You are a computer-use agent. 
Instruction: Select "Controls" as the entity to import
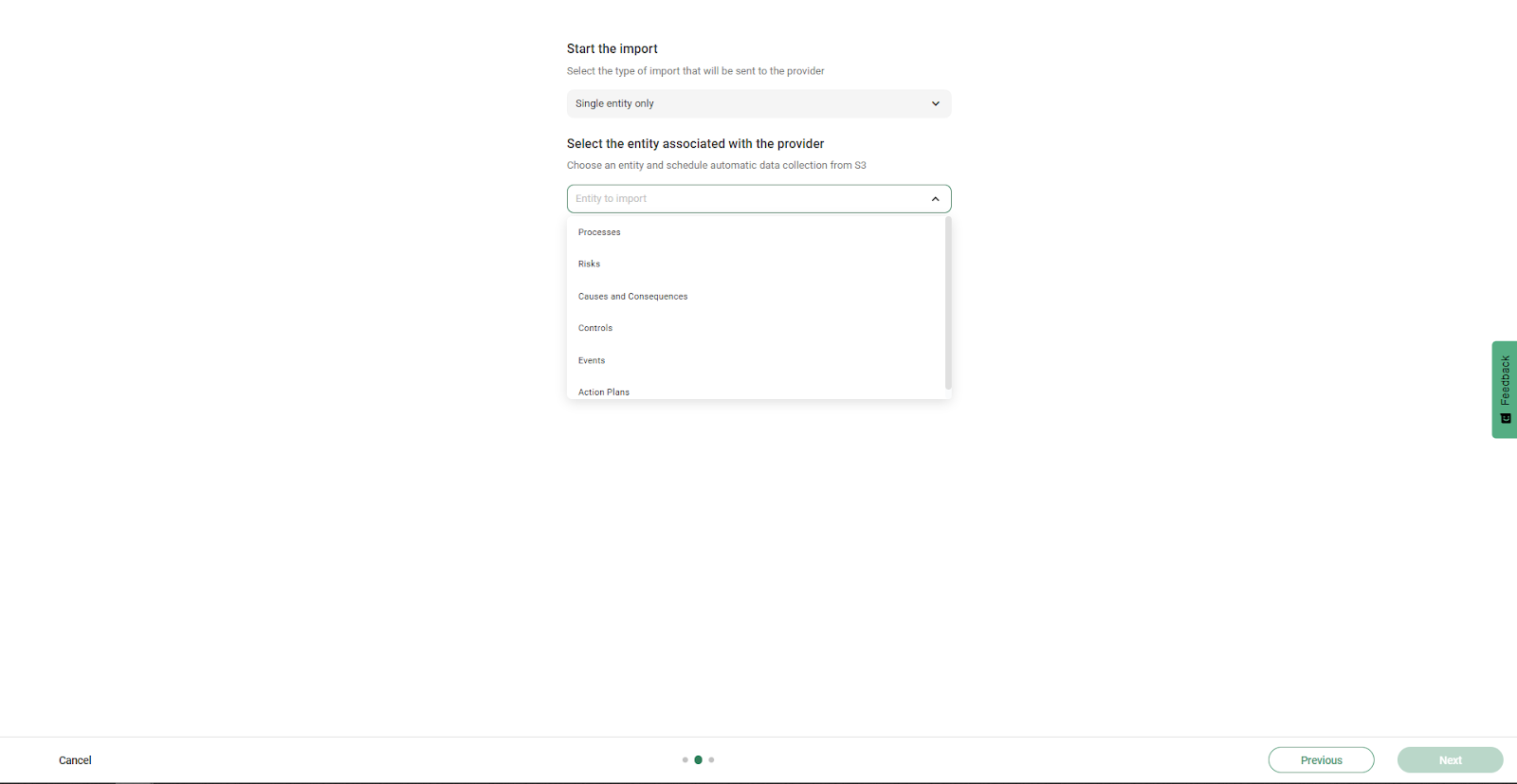point(595,328)
